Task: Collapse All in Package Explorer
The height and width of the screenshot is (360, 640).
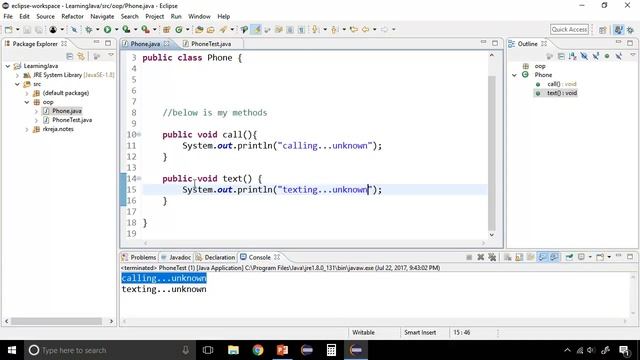Action: coord(70,56)
